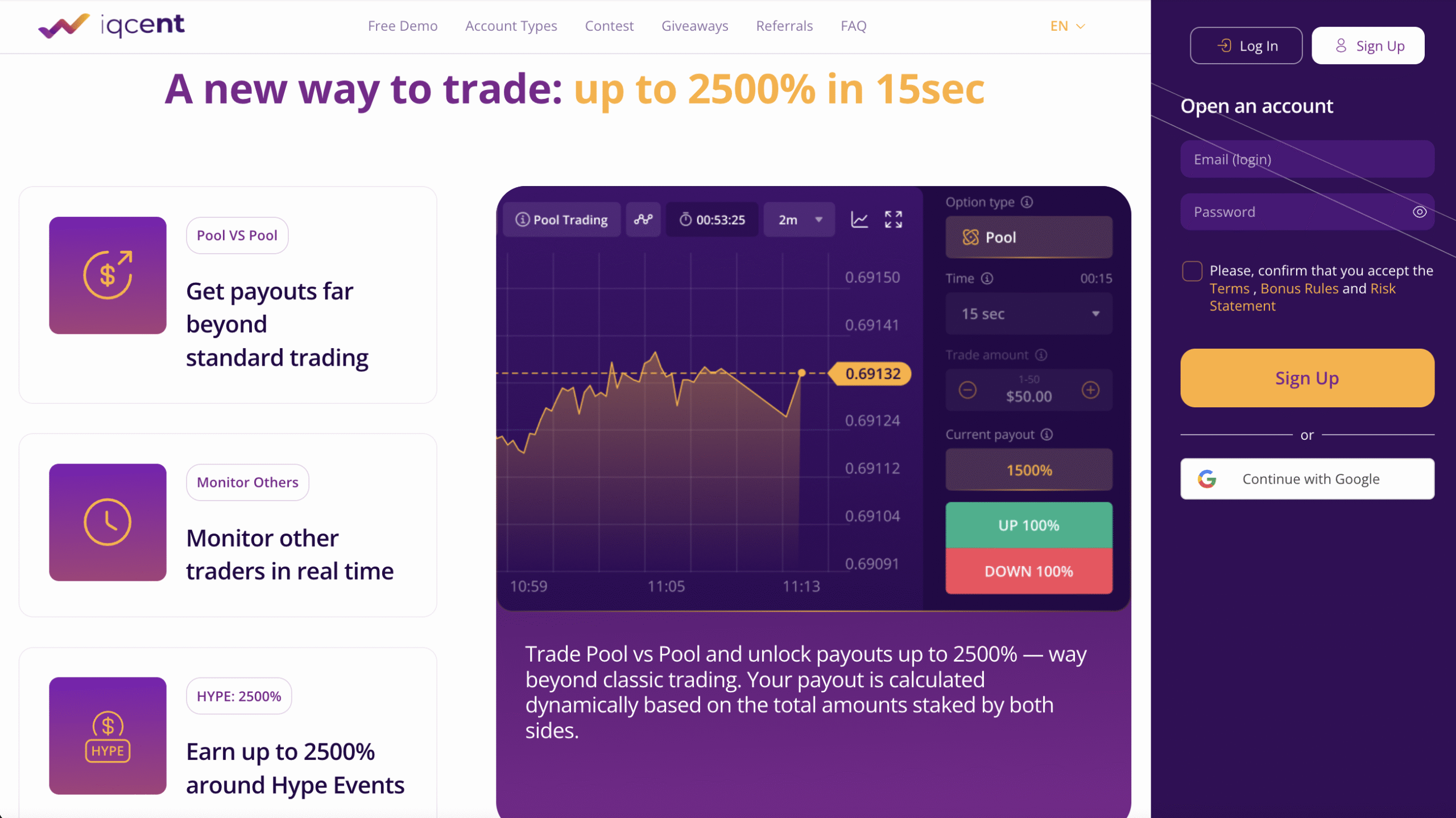Go to the Giveaways page
The height and width of the screenshot is (818, 1456).
(x=694, y=26)
